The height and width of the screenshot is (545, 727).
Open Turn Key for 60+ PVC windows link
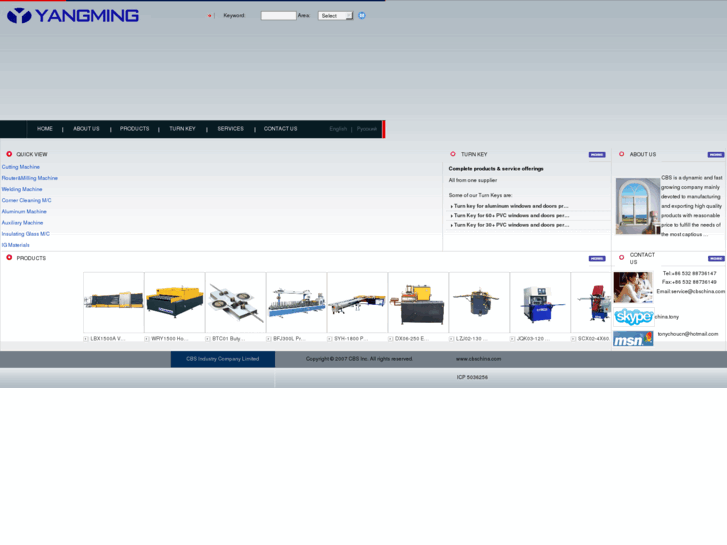[511, 215]
